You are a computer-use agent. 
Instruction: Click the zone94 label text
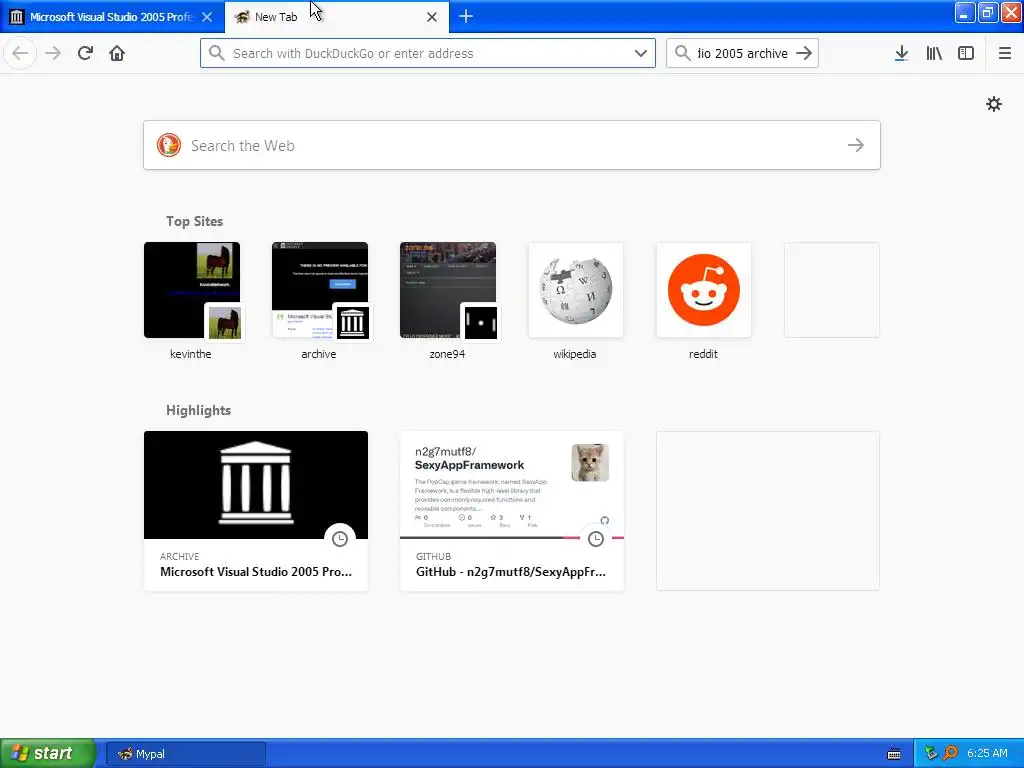[447, 354]
